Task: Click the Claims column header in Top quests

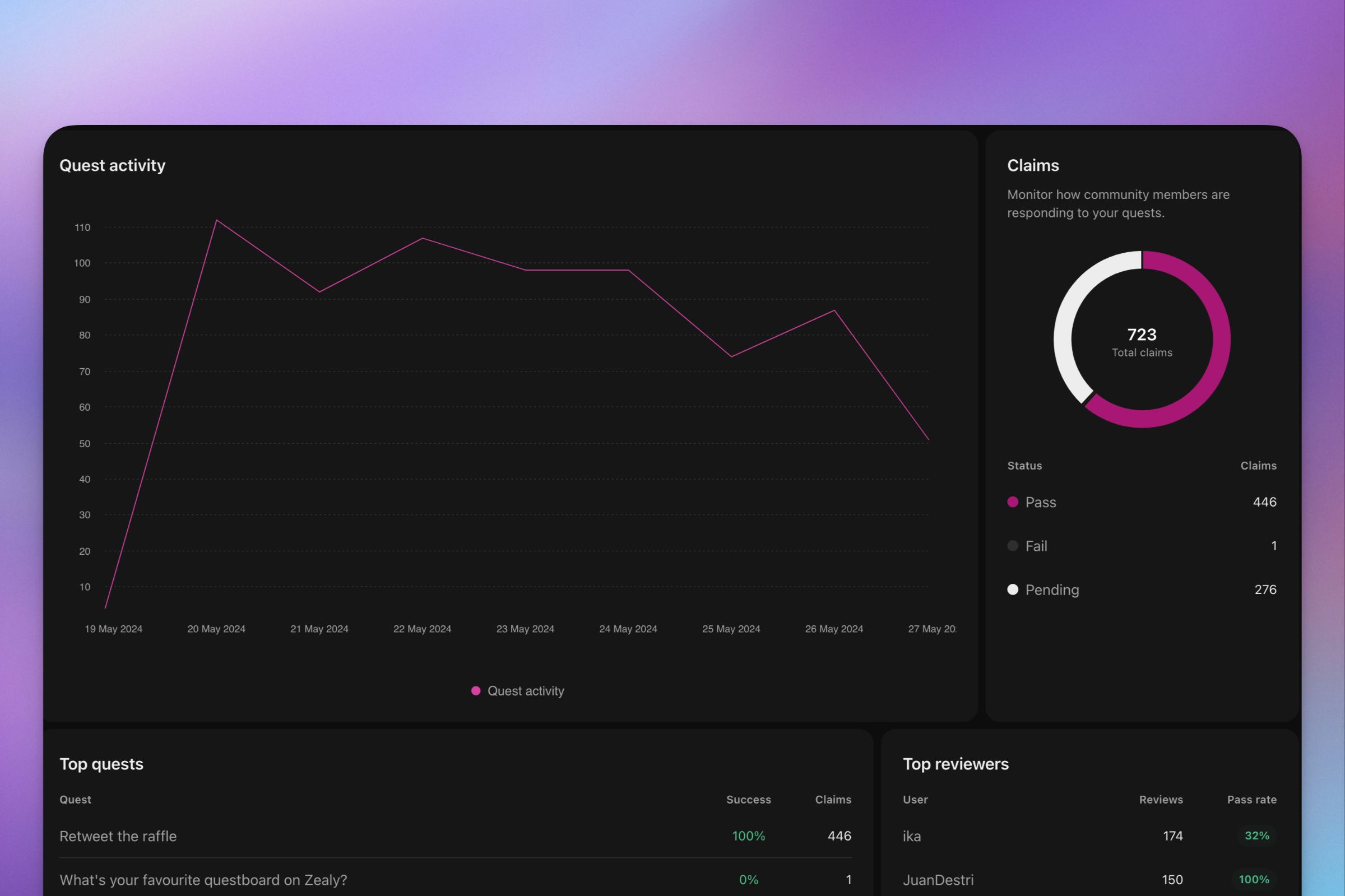Action: 833,800
